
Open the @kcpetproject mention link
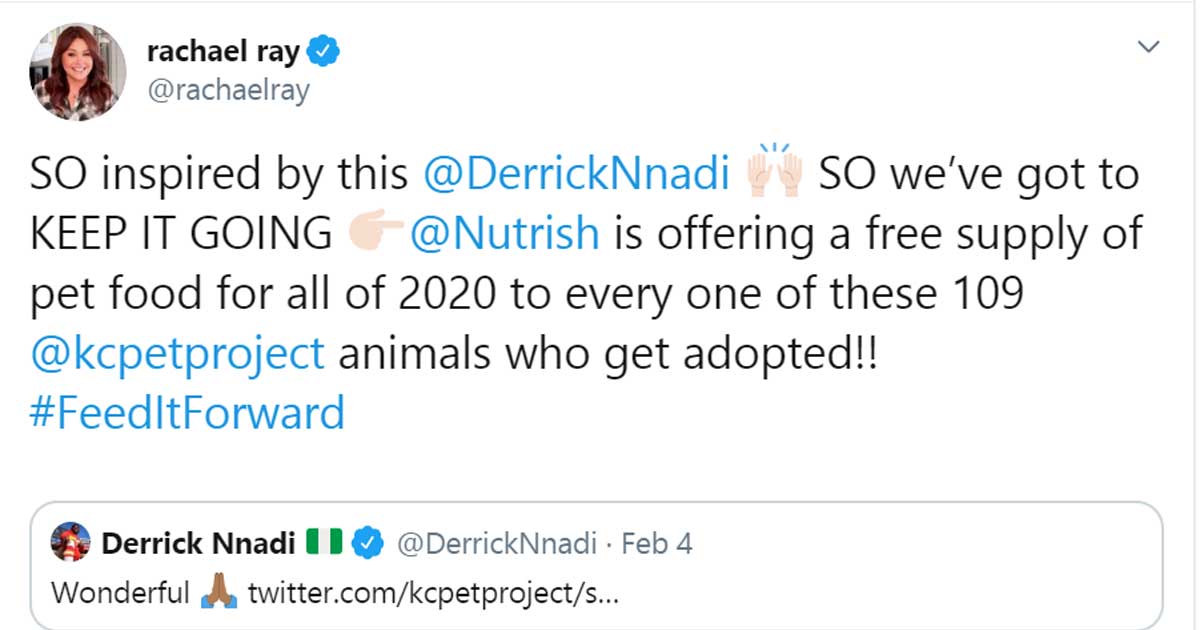(x=178, y=352)
